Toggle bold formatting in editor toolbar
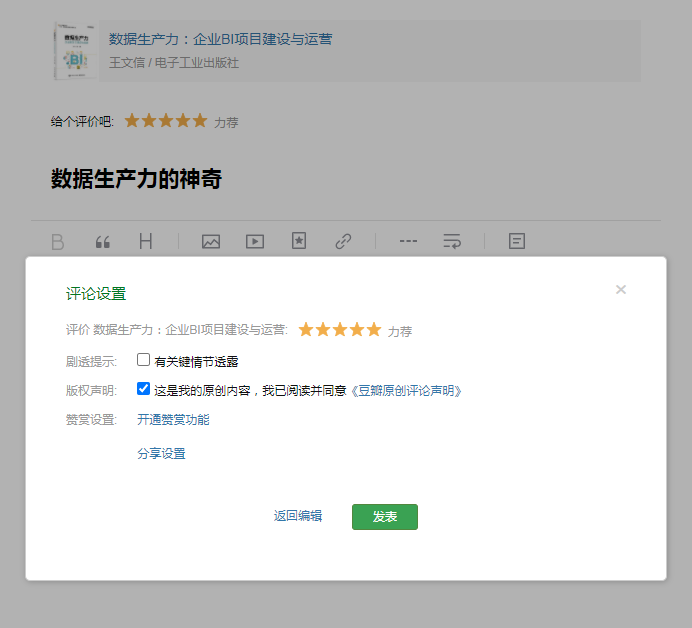This screenshot has width=692, height=628. pyautogui.click(x=57, y=242)
